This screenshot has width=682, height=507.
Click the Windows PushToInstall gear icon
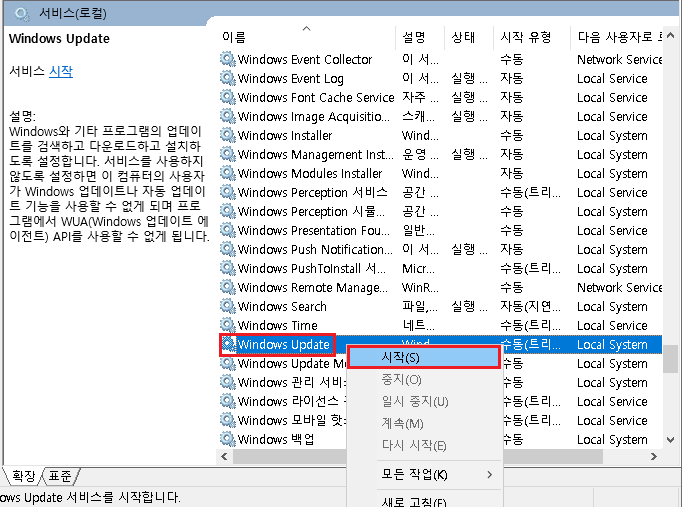coord(227,268)
